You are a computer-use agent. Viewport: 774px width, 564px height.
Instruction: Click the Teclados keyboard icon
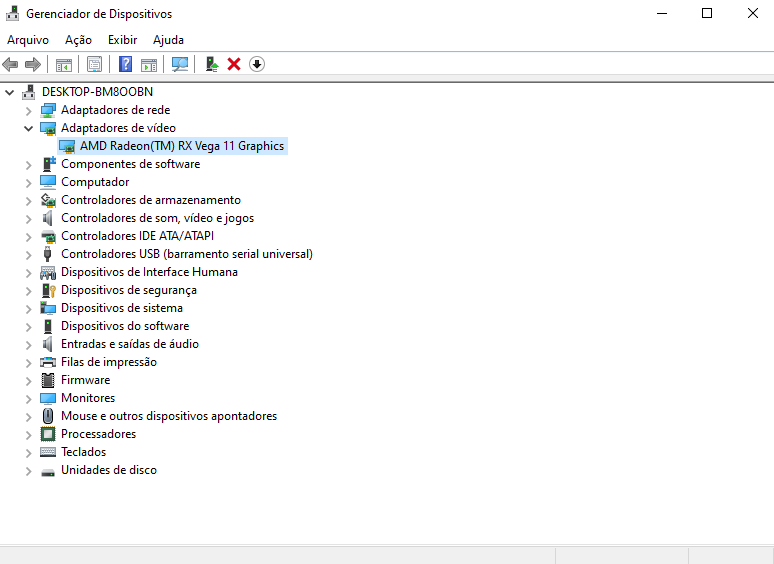48,452
